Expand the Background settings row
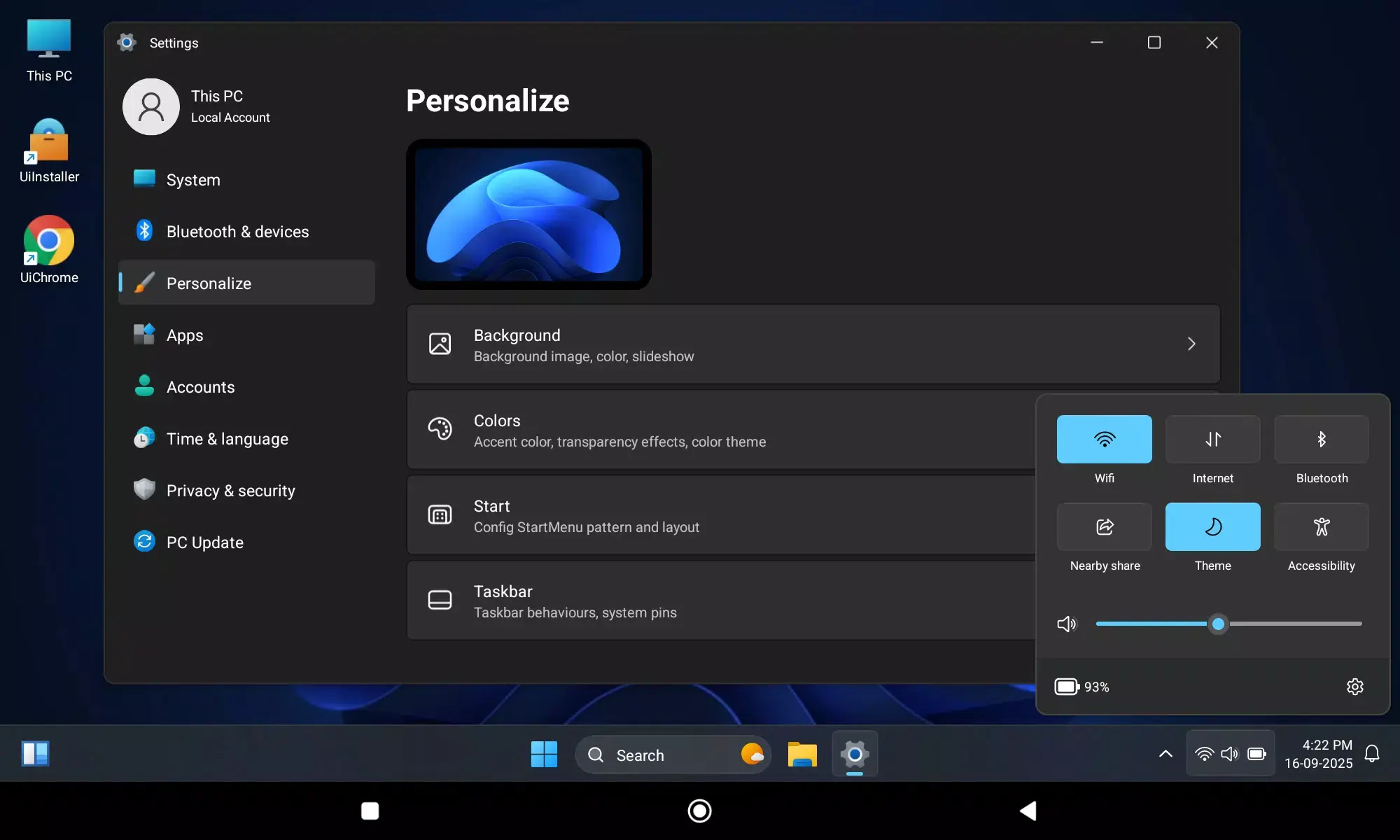The width and height of the screenshot is (1400, 840). pos(812,344)
